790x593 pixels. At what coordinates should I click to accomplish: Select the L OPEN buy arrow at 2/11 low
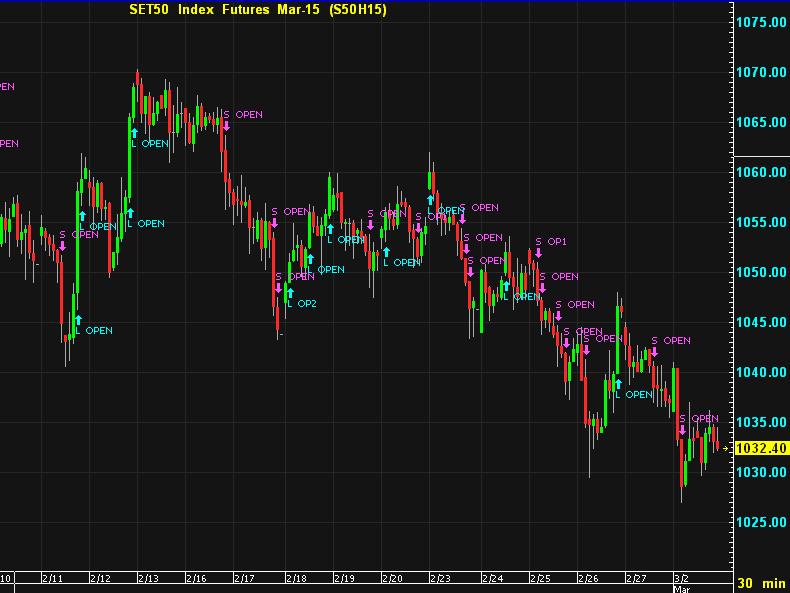77,319
